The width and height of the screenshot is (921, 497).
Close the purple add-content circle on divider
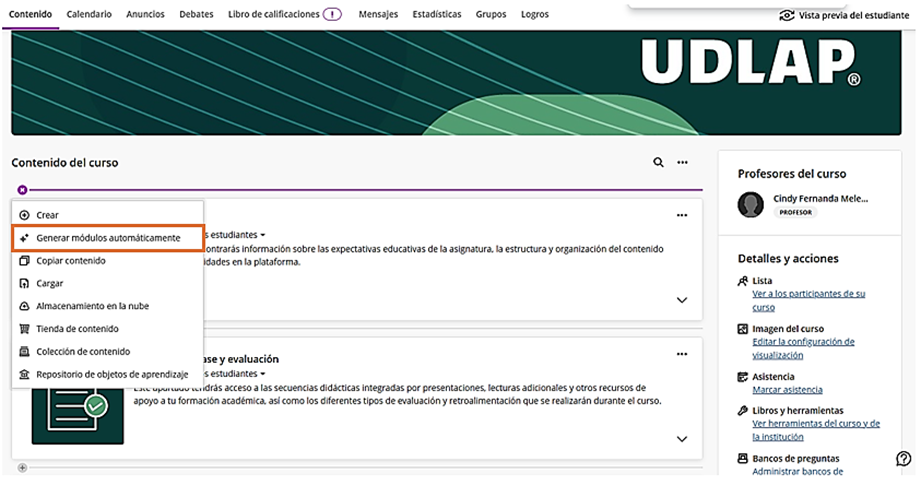(x=22, y=190)
